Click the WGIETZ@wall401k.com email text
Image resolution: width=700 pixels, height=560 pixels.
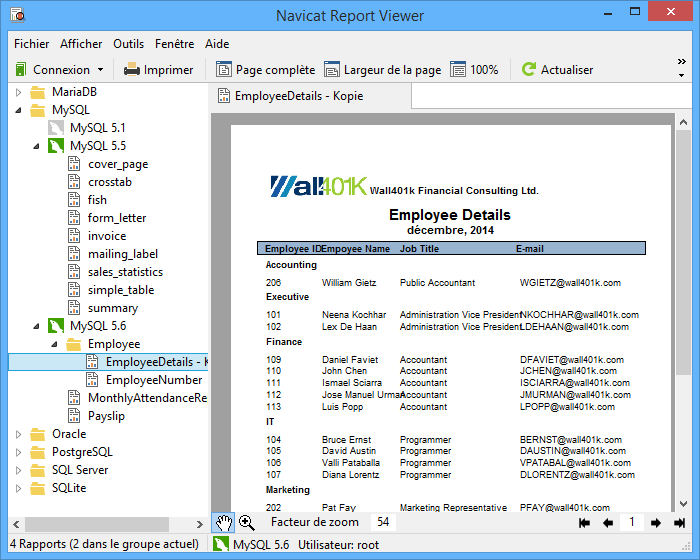(x=570, y=283)
